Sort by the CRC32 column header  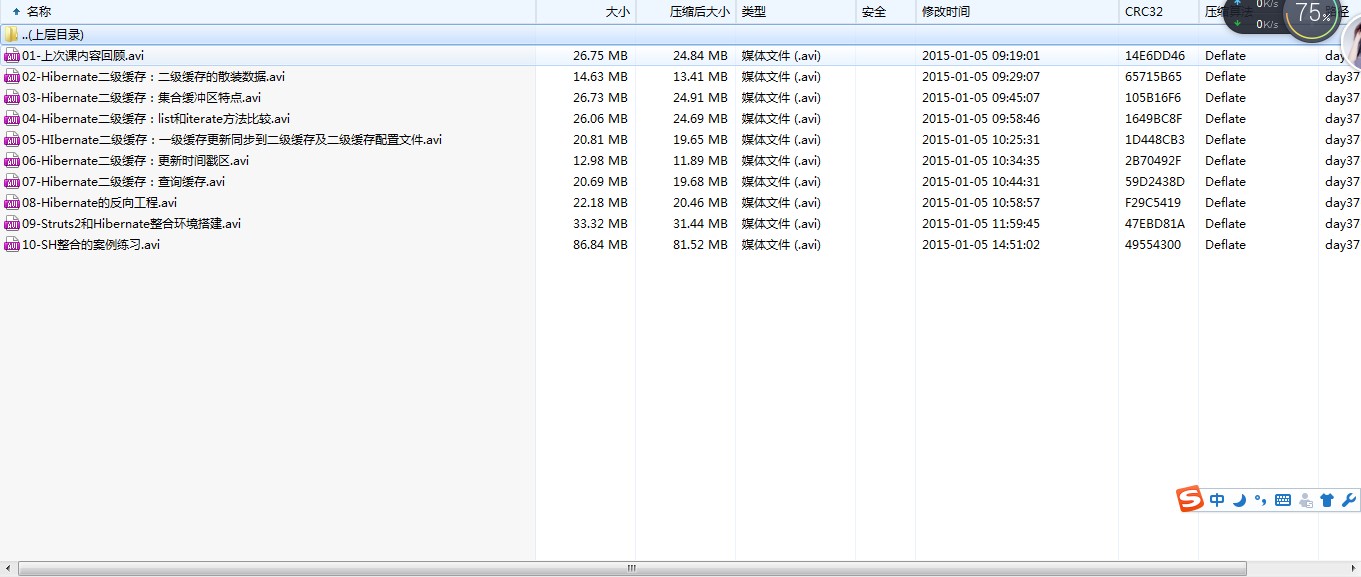1158,12
